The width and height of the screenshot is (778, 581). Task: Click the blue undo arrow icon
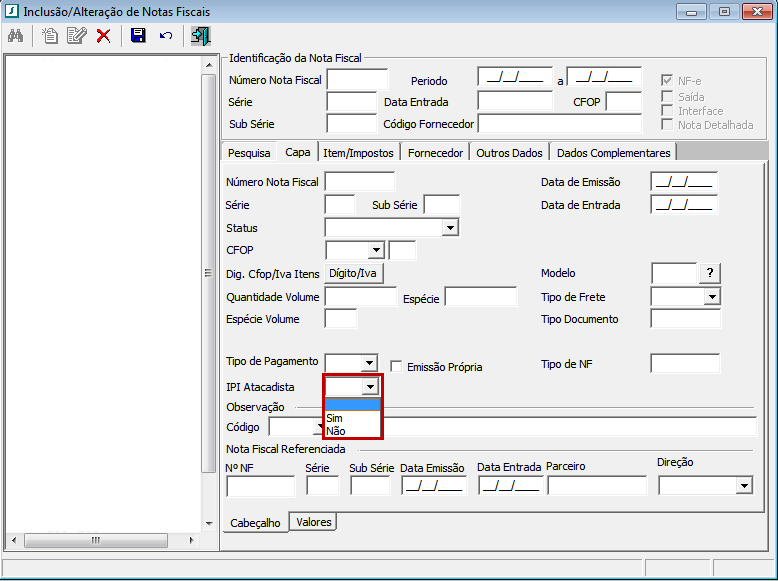(165, 36)
